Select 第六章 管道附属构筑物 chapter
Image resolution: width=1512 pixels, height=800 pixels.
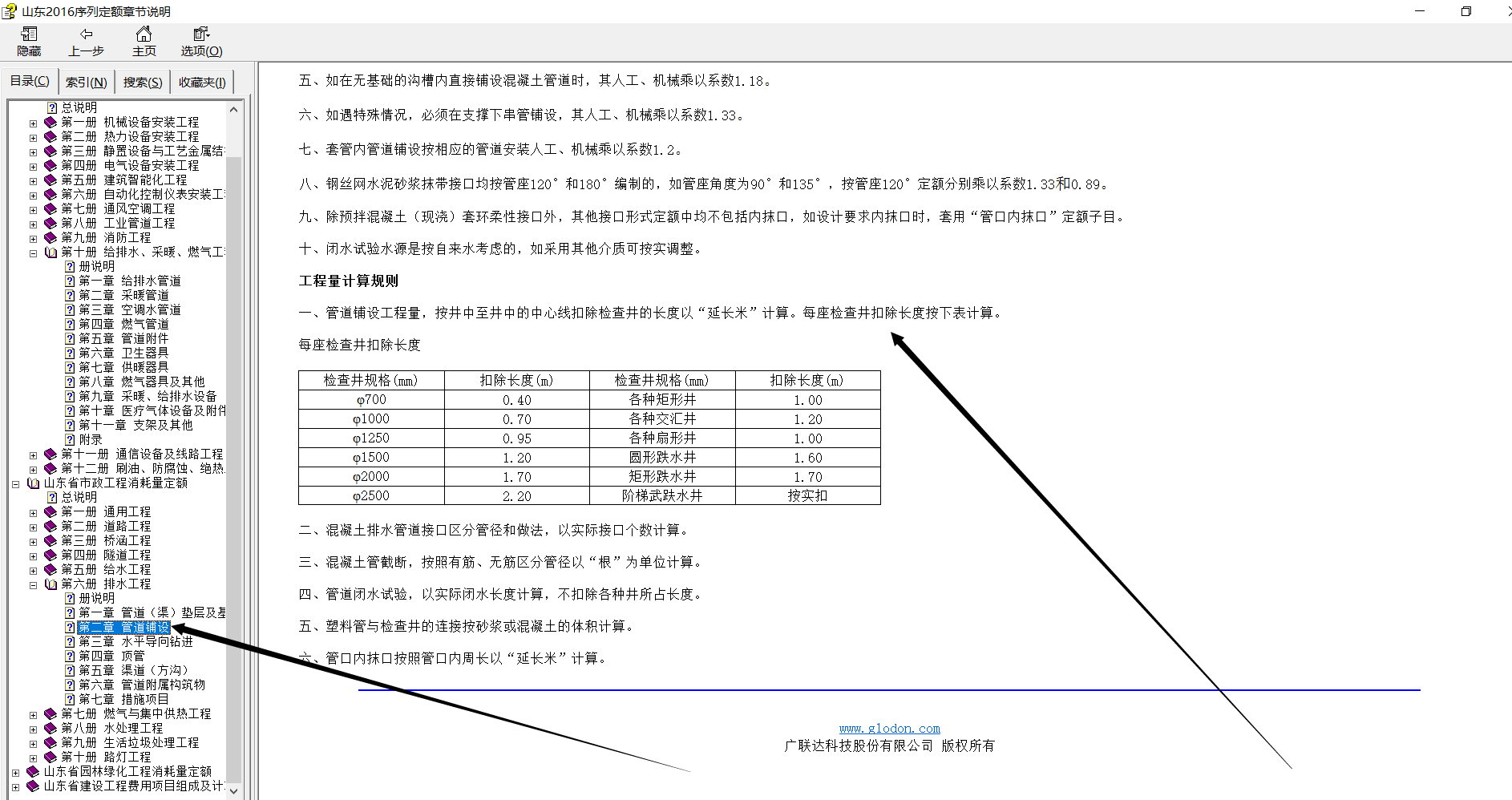click(142, 685)
